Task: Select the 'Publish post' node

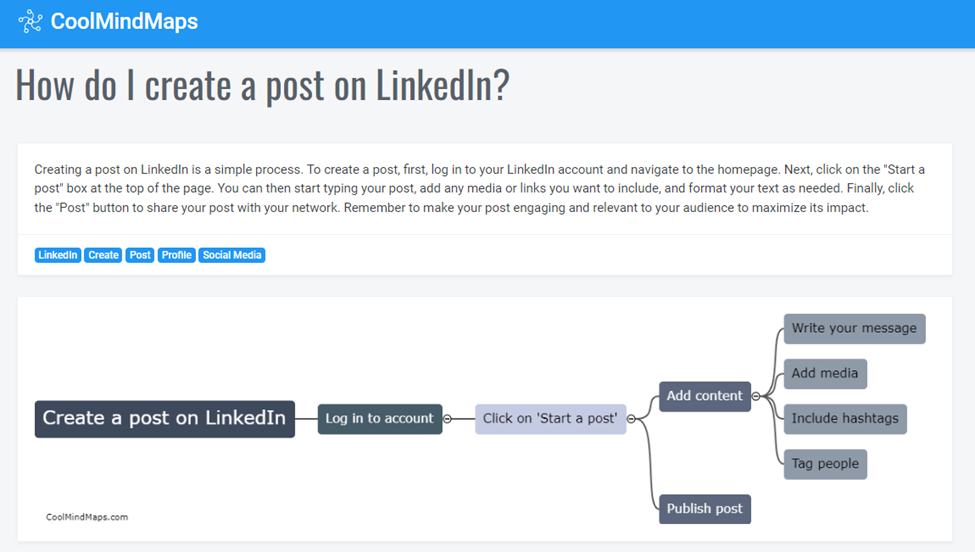Action: (x=705, y=509)
